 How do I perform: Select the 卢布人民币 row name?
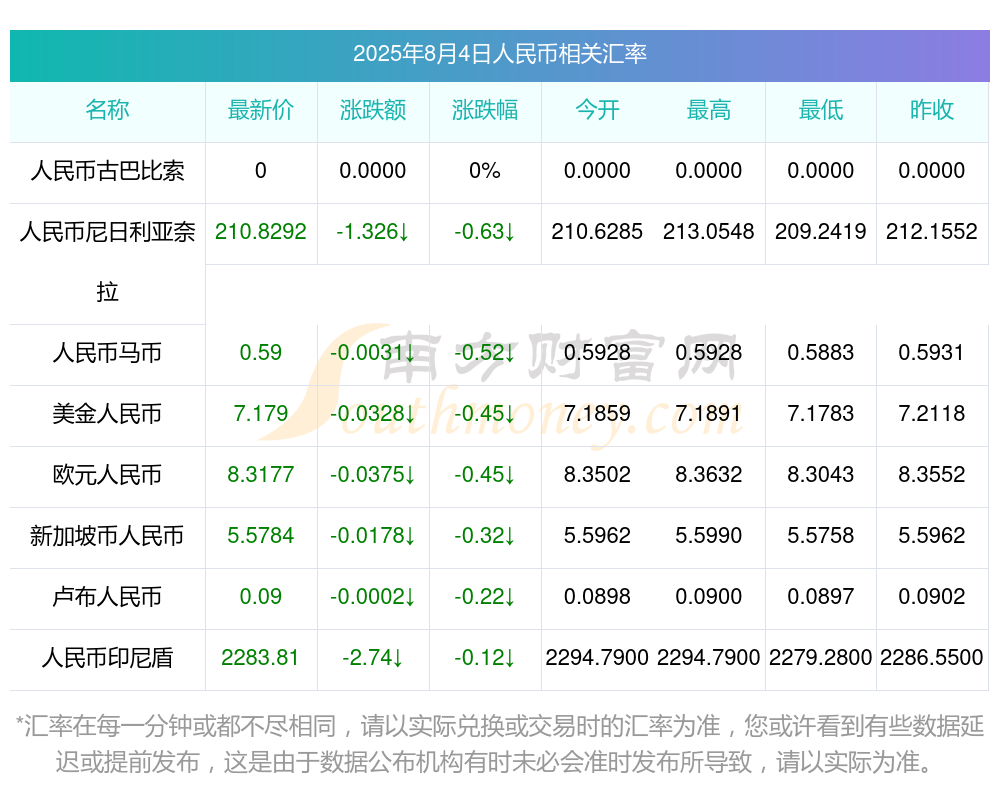click(x=107, y=597)
